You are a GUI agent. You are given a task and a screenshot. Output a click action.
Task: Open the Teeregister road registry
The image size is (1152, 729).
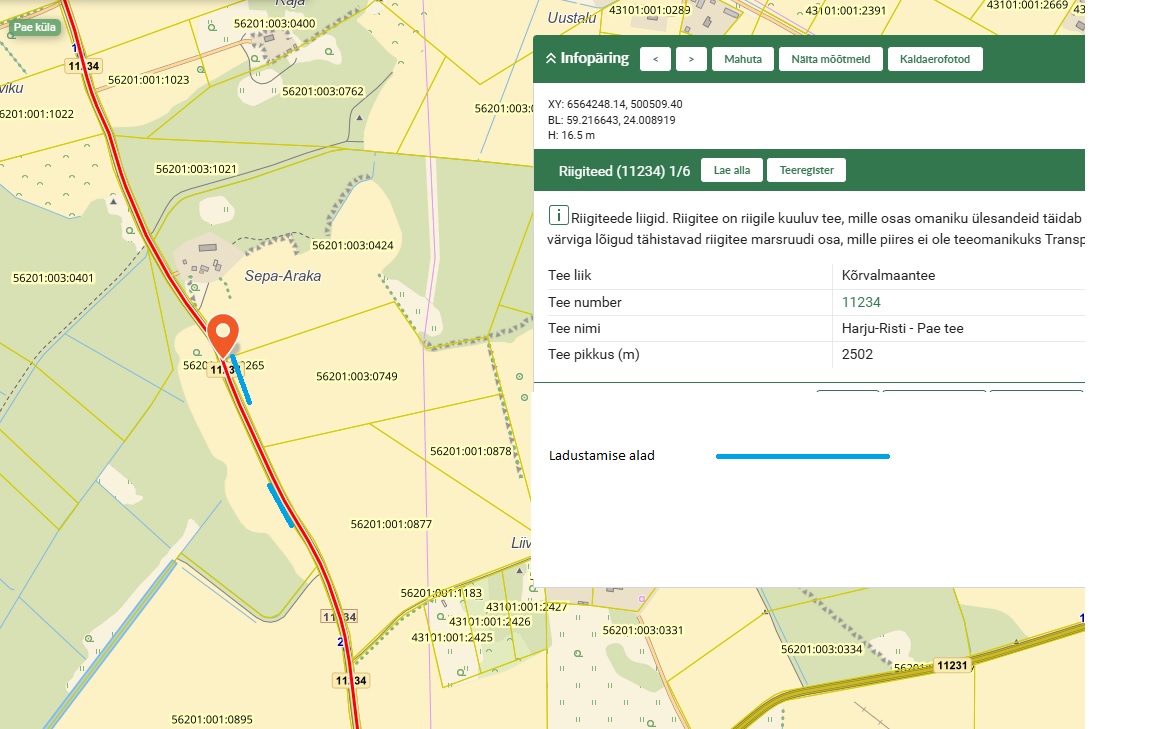pos(806,170)
